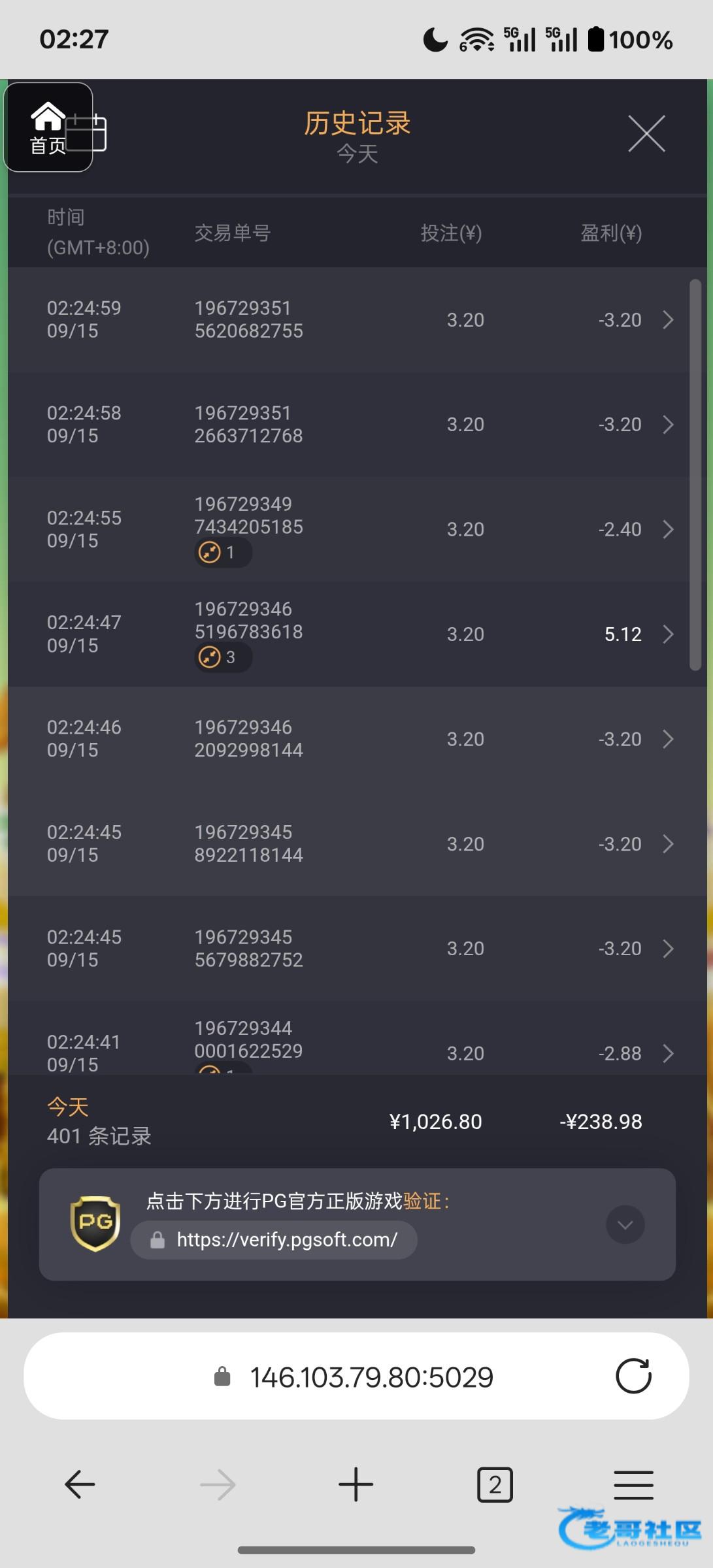Collapse the PG verification banner arrow

coord(625,1224)
